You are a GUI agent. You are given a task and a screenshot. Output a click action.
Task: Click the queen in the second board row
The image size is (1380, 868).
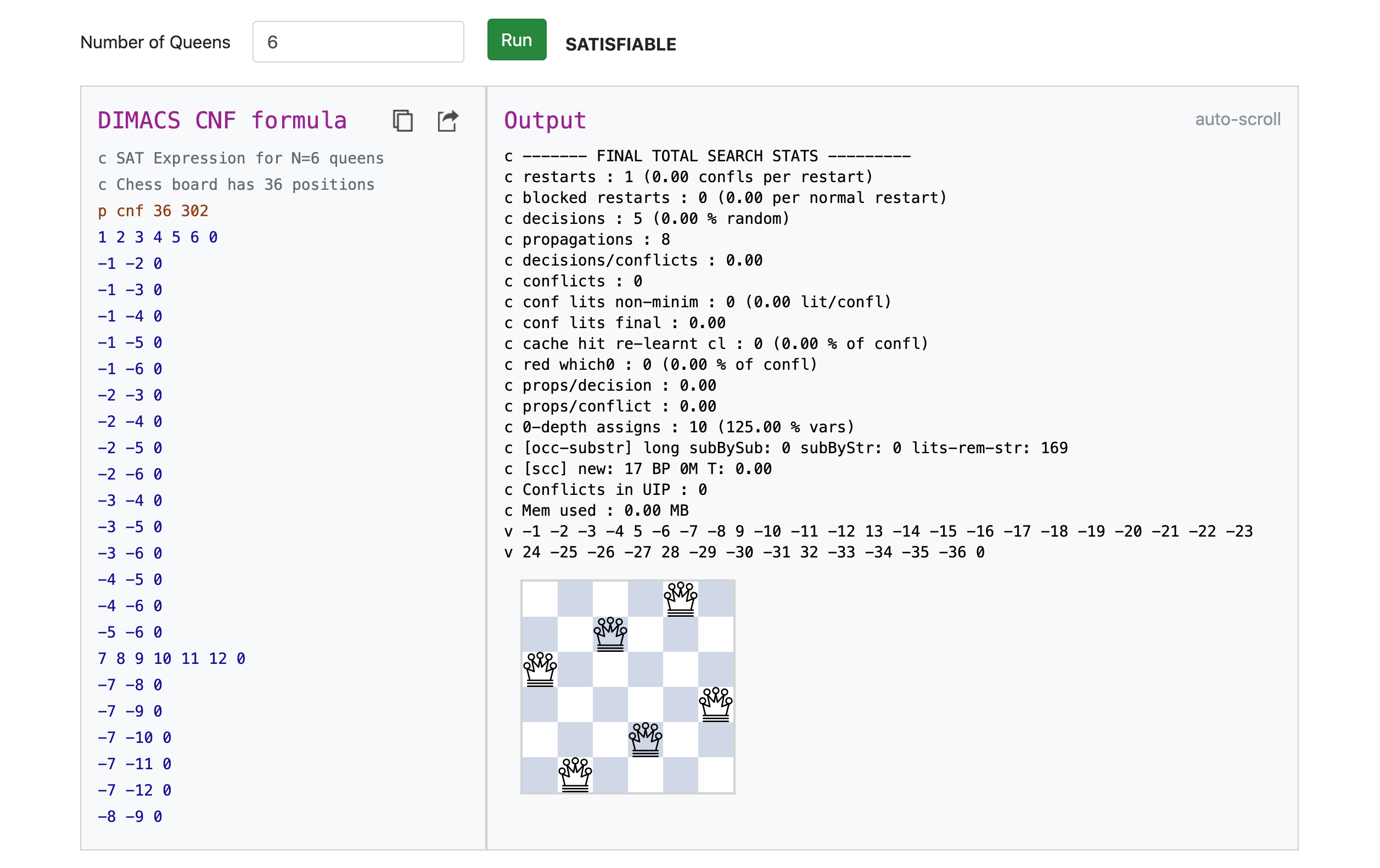[610, 634]
